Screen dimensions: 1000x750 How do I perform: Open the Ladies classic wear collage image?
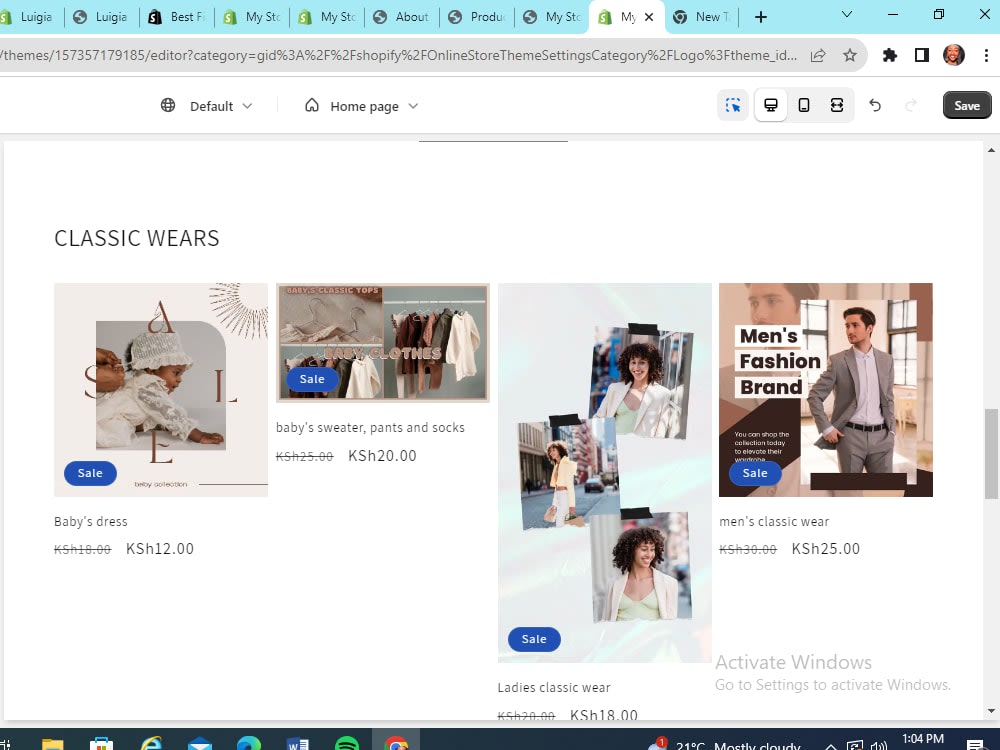coord(605,473)
